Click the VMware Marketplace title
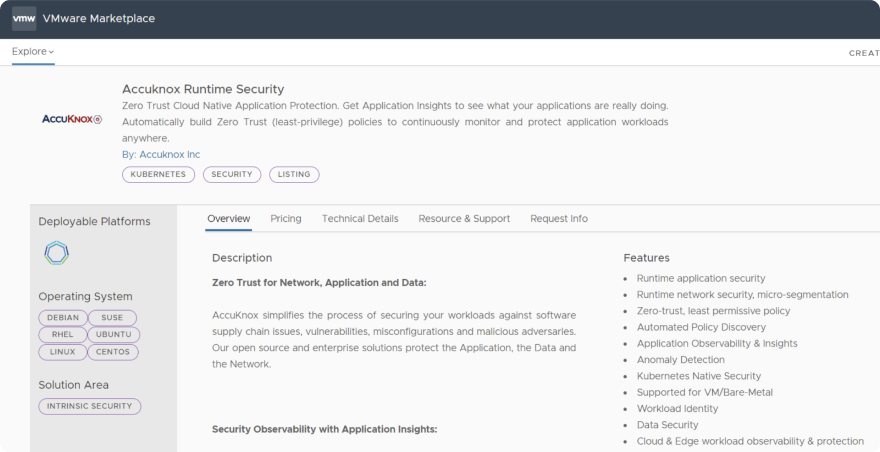Screen dimensions: 880x452 99,19
